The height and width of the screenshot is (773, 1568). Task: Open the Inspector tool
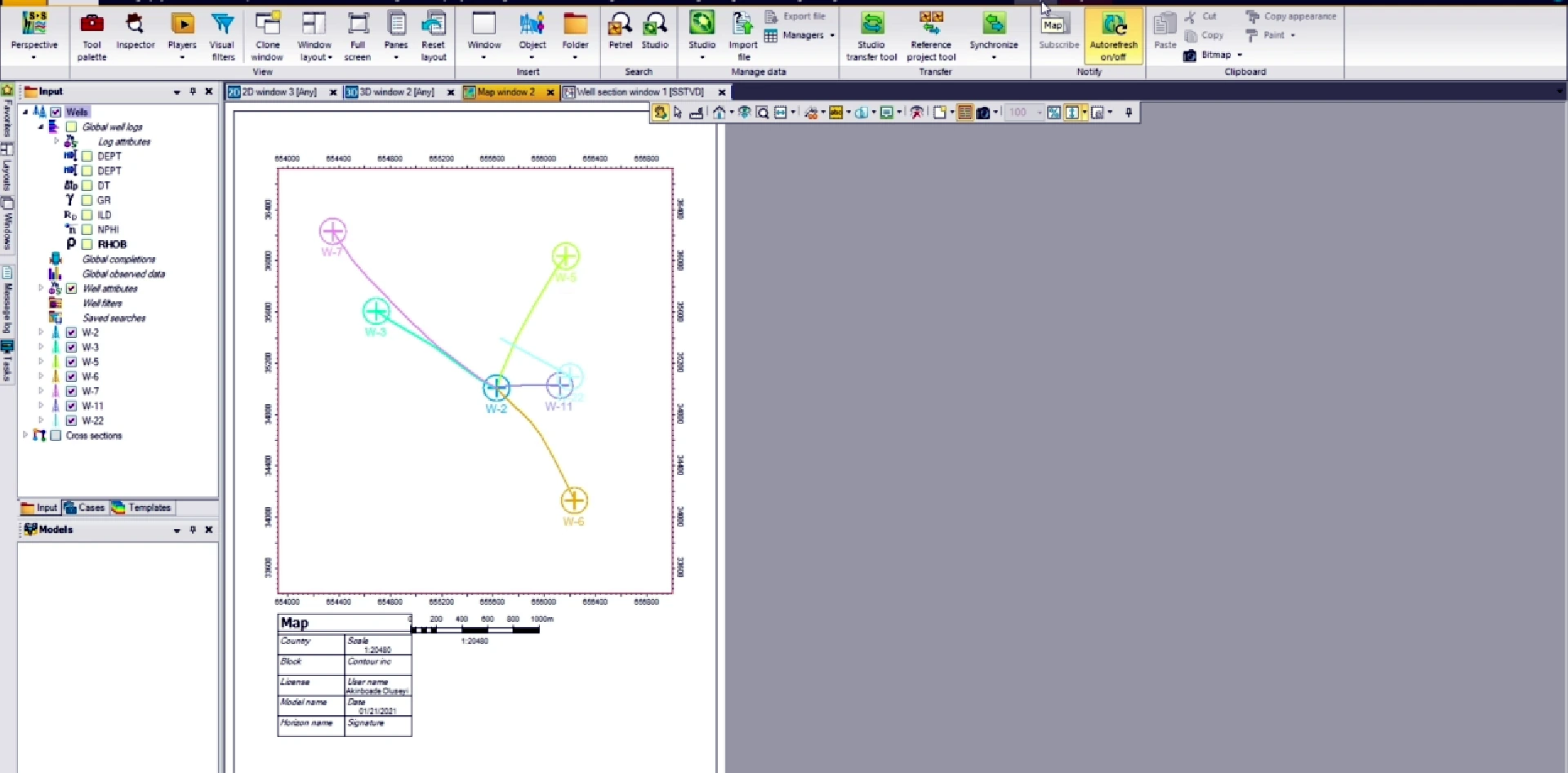[x=135, y=31]
